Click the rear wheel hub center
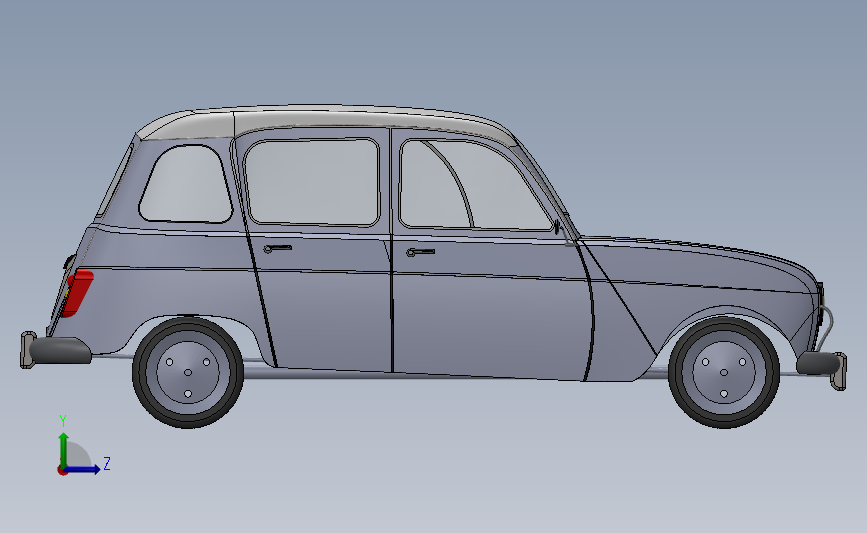Screen dimensions: 867x533 pos(188,373)
